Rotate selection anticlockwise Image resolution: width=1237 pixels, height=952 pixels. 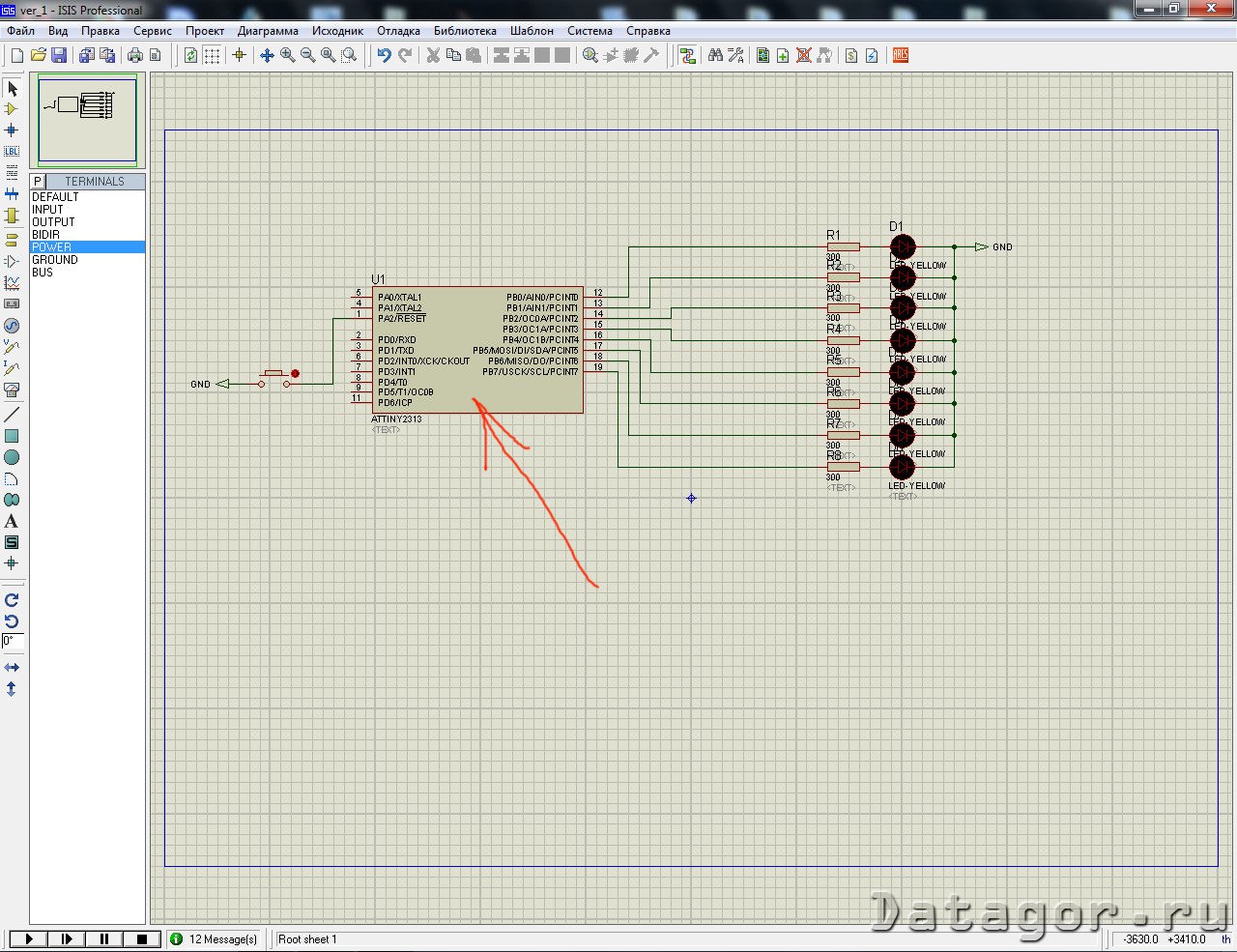12,621
